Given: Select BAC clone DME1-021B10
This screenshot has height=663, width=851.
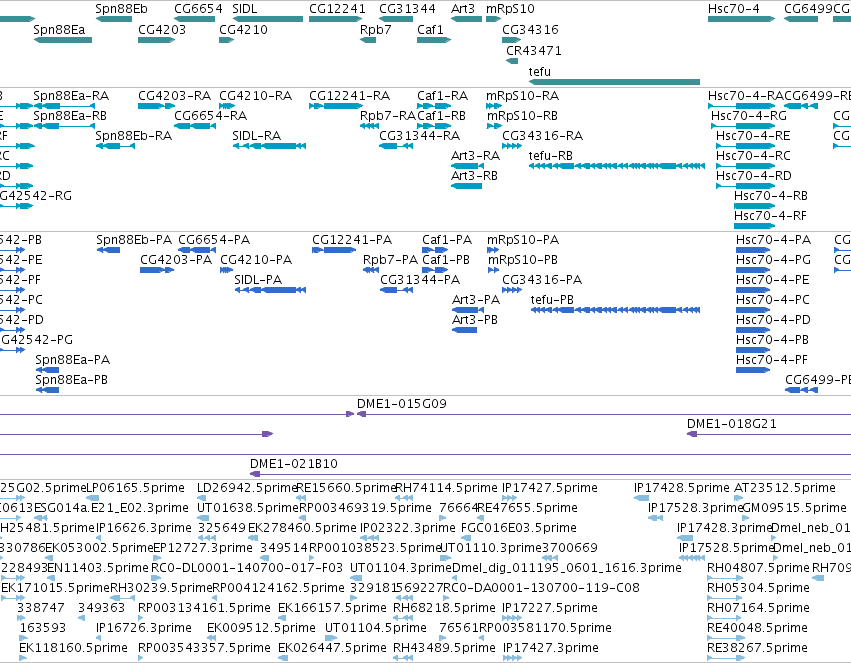Looking at the screenshot, I should [550, 474].
